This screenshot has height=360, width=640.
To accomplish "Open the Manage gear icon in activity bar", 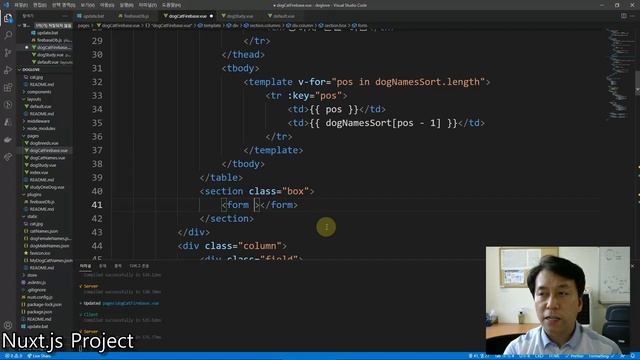I will click(8, 325).
